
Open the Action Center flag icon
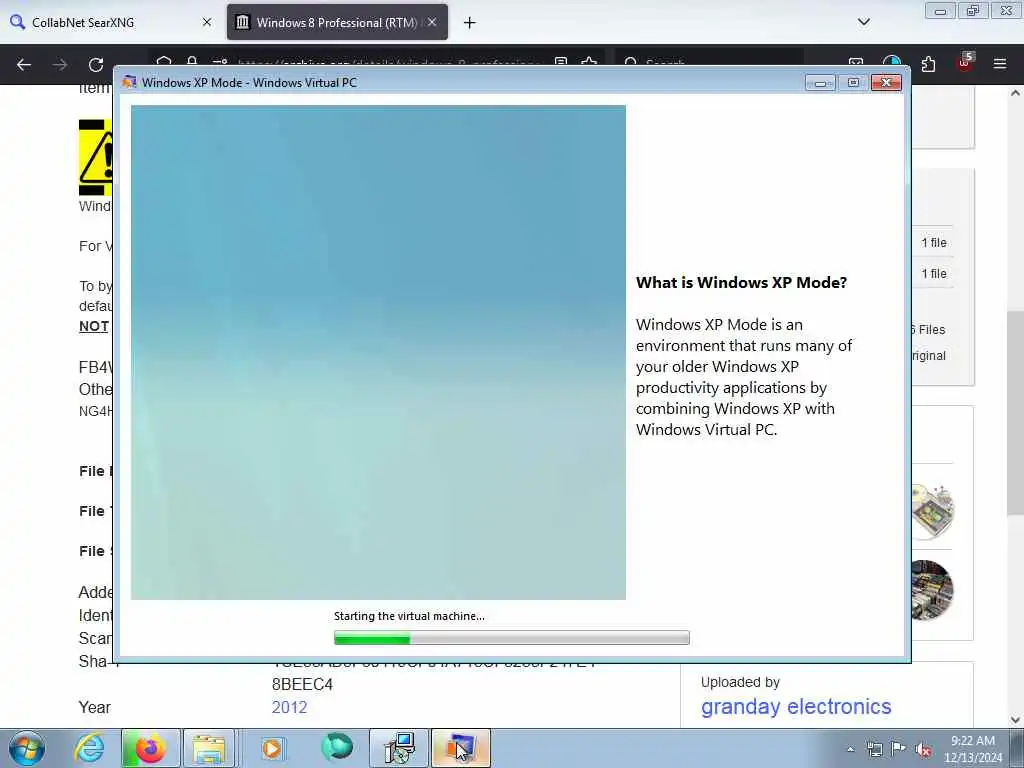click(899, 749)
